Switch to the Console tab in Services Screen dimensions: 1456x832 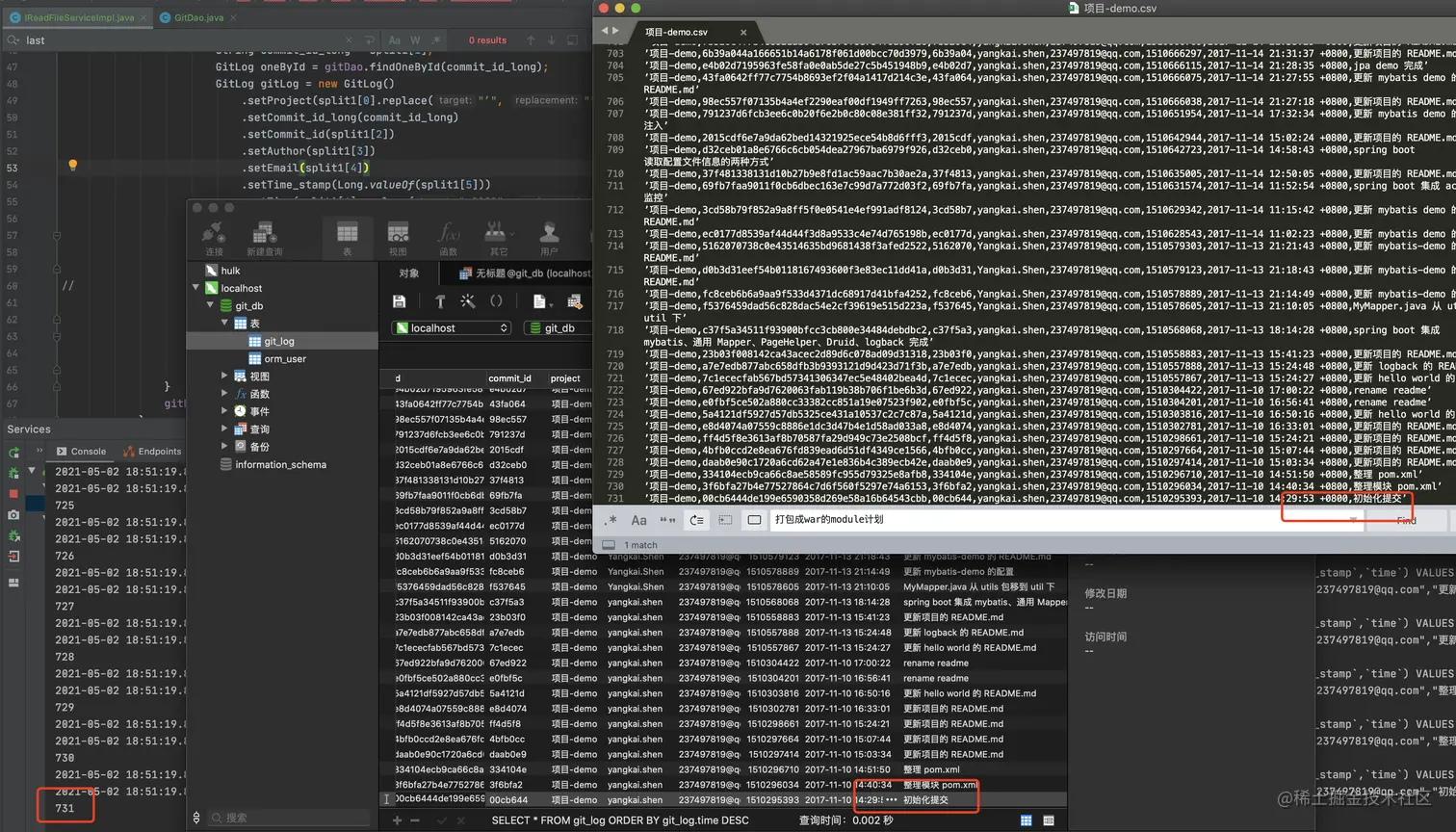[x=81, y=451]
